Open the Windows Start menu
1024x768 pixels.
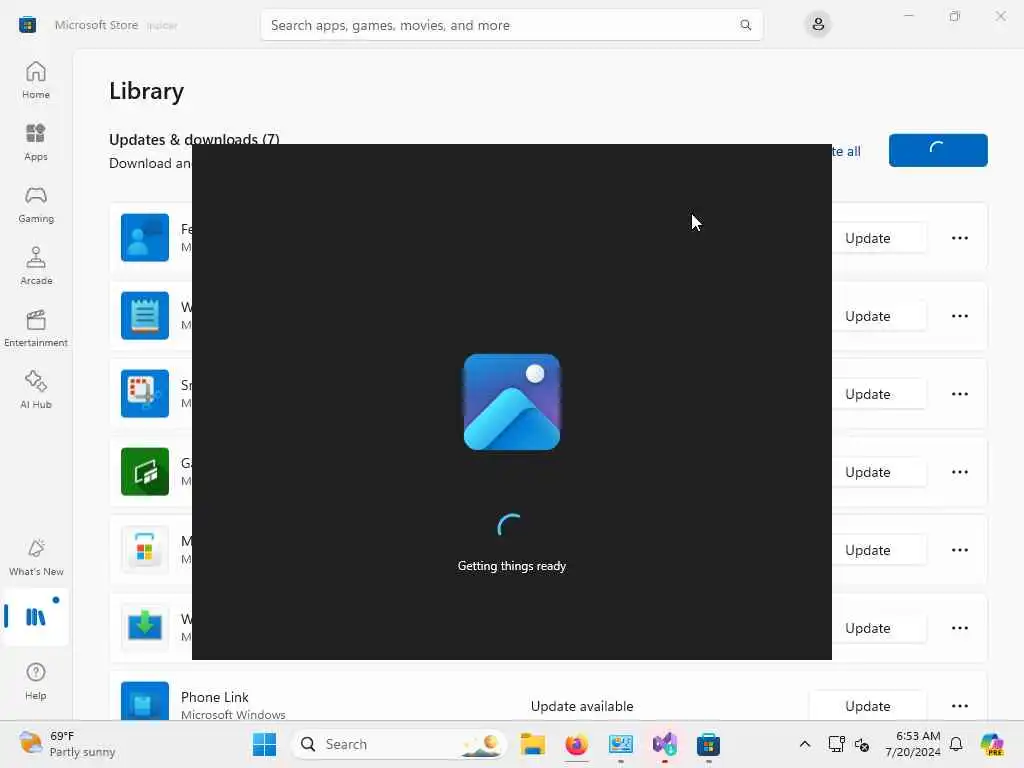tap(264, 744)
